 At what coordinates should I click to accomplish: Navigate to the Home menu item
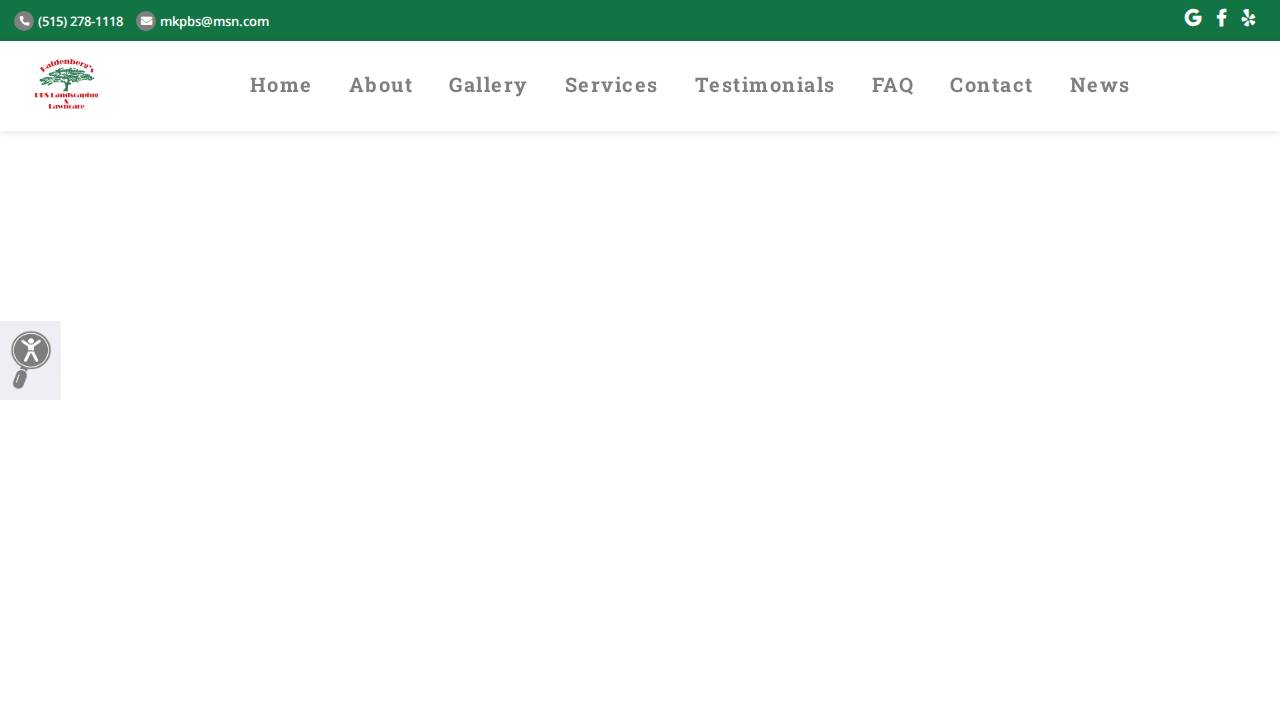tap(280, 85)
